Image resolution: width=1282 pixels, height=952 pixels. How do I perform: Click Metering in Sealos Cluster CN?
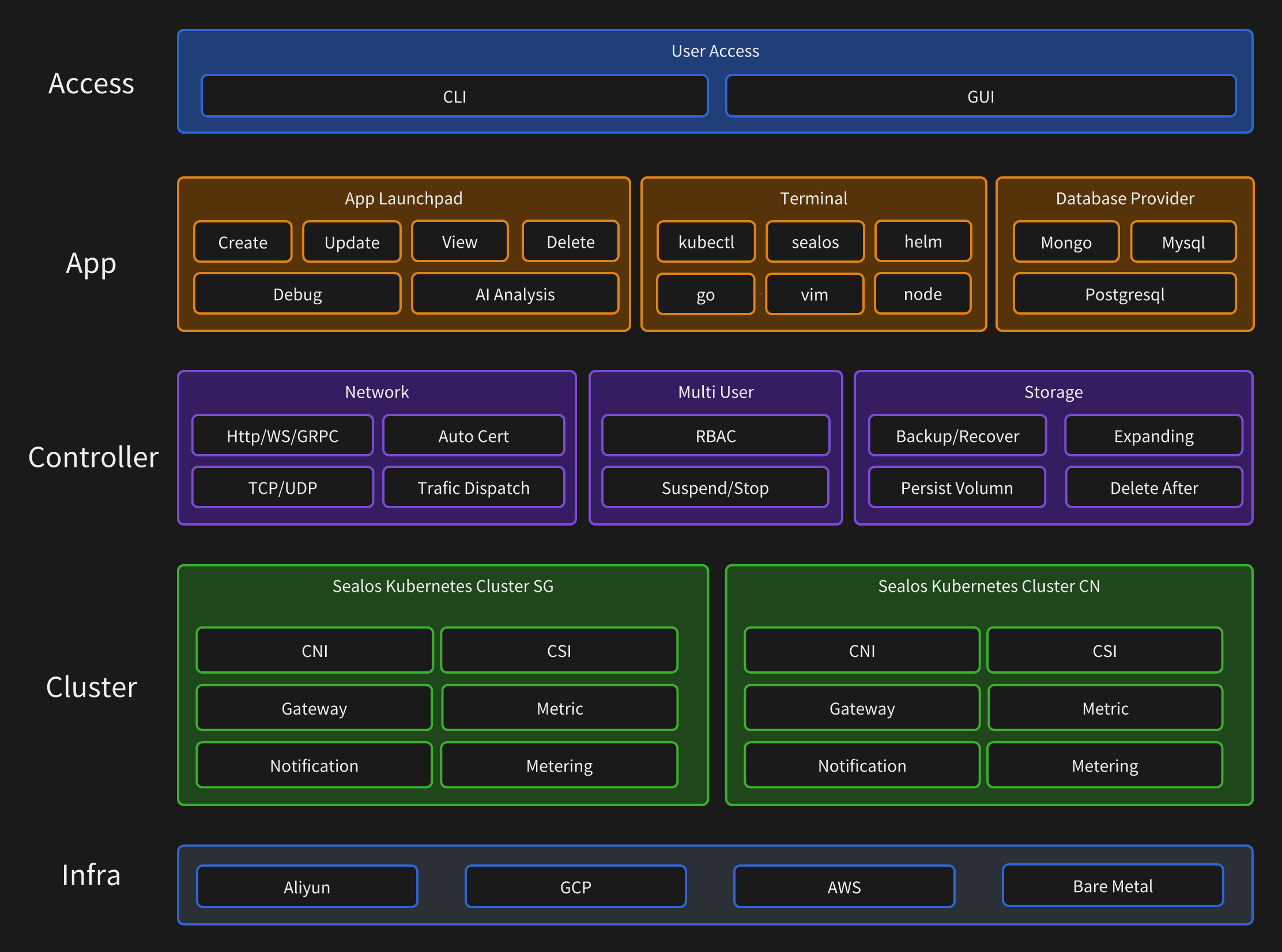pos(1104,765)
